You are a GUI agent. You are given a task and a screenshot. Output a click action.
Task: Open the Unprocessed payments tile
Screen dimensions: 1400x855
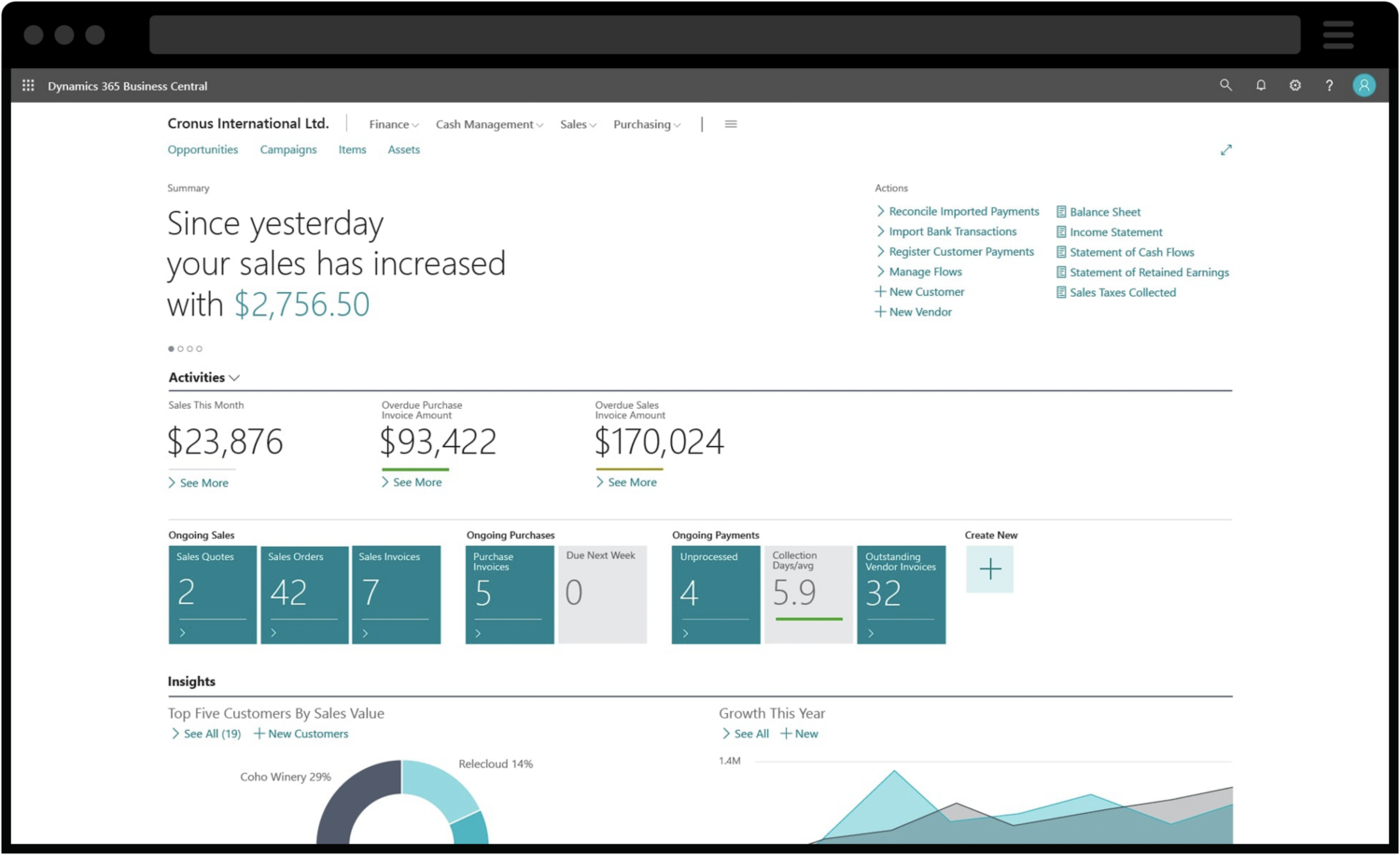click(x=716, y=595)
